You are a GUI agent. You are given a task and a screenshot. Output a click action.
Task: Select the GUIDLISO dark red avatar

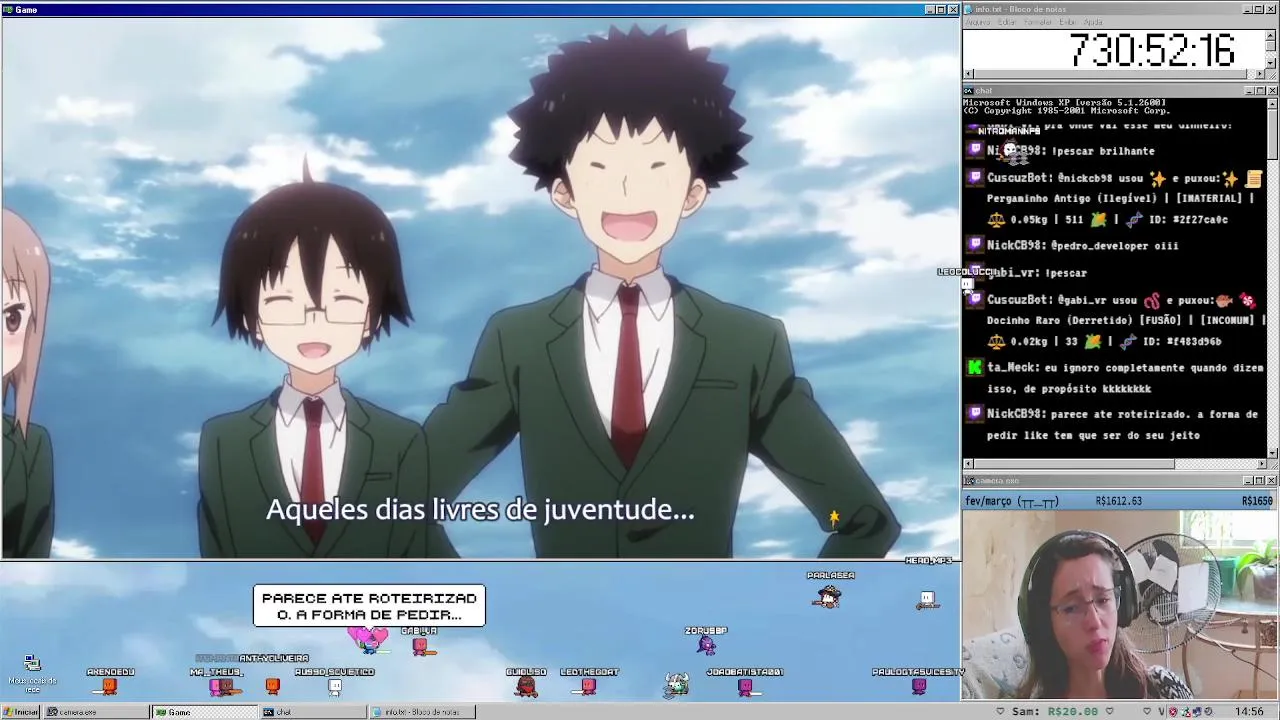click(526, 686)
